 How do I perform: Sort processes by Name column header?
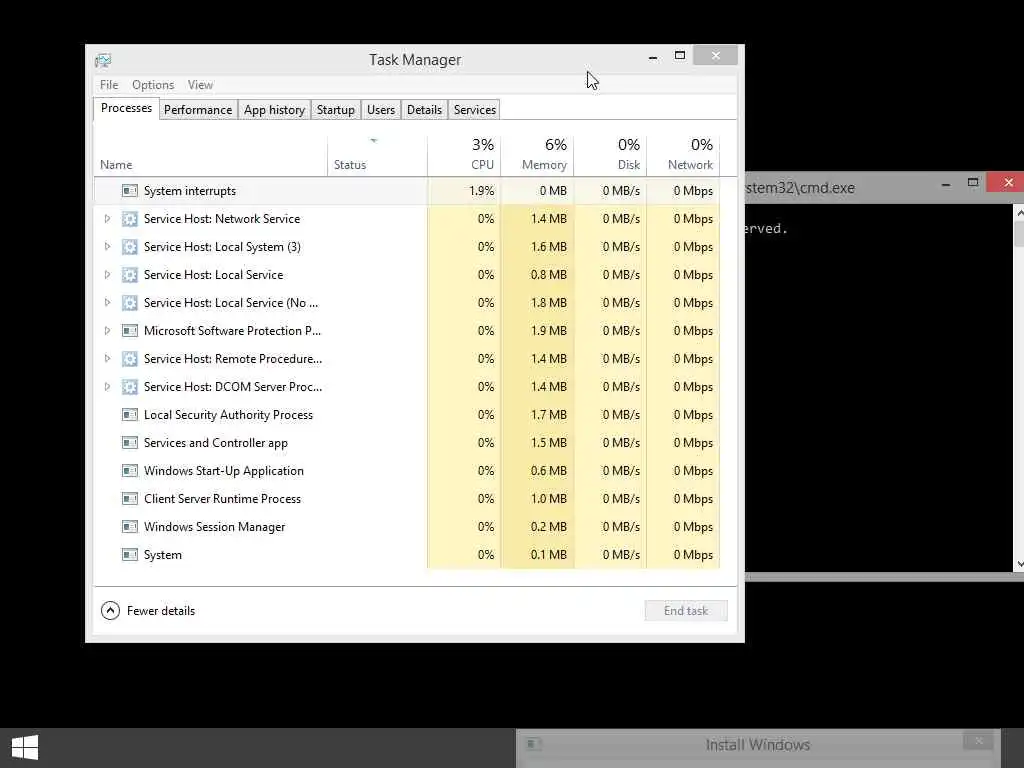pyautogui.click(x=210, y=157)
